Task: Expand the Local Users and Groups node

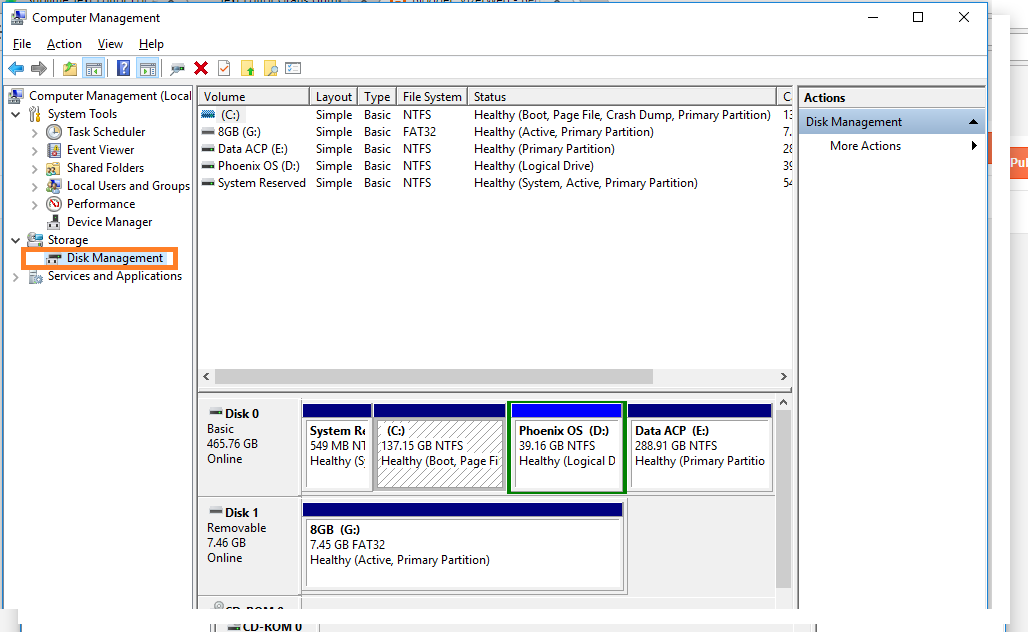Action: point(35,187)
